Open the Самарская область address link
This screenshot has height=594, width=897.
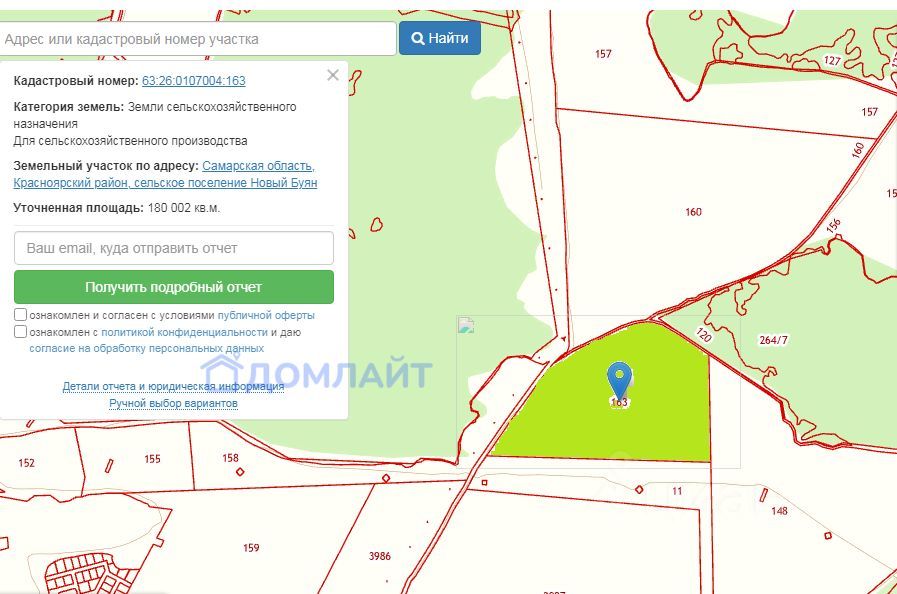[x=258, y=166]
